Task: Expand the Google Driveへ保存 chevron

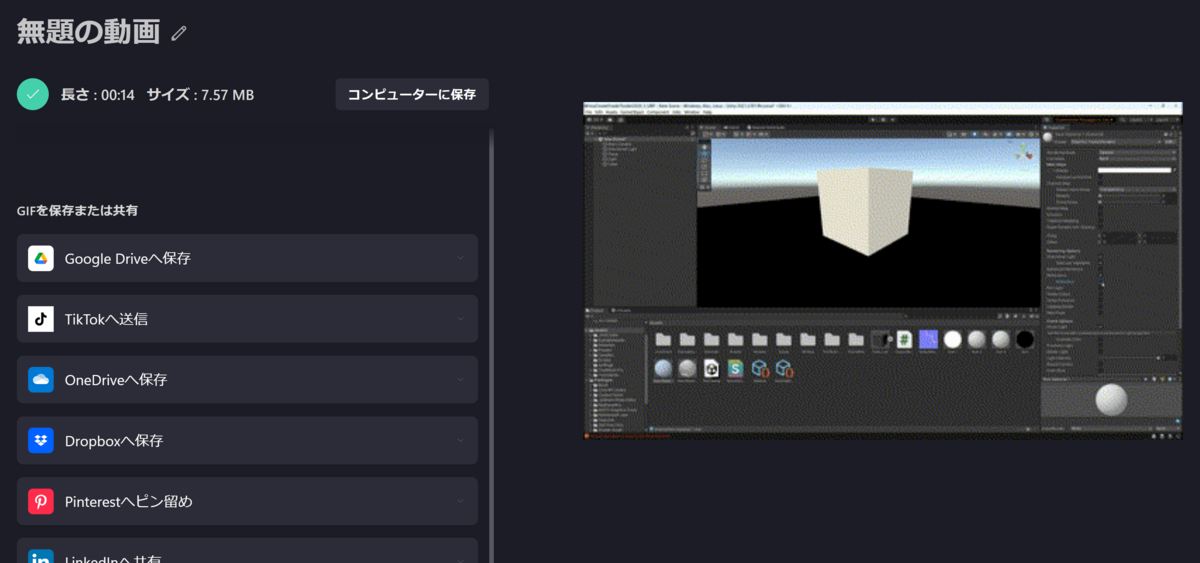Action: click(460, 258)
